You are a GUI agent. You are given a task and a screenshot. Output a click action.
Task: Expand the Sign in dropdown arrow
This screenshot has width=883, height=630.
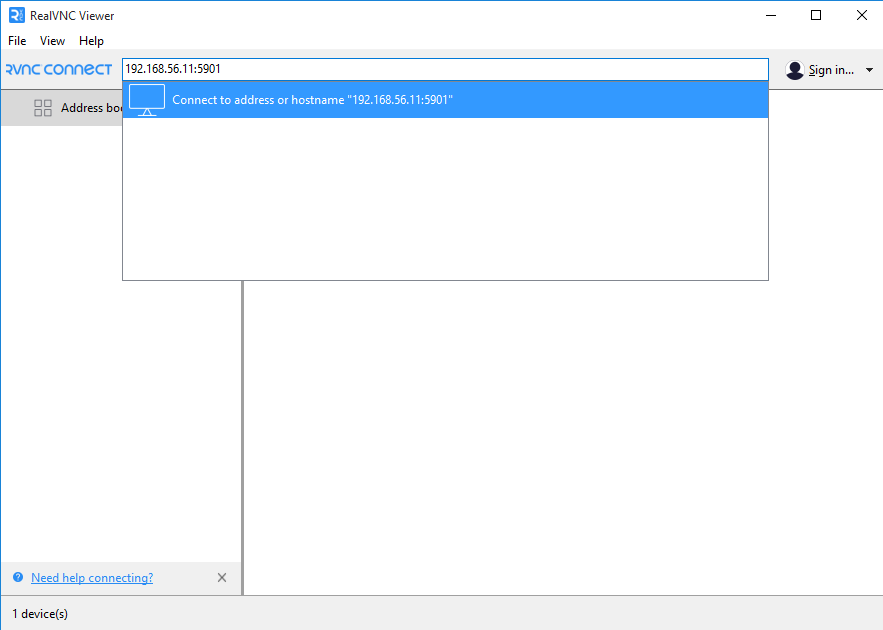click(x=869, y=70)
